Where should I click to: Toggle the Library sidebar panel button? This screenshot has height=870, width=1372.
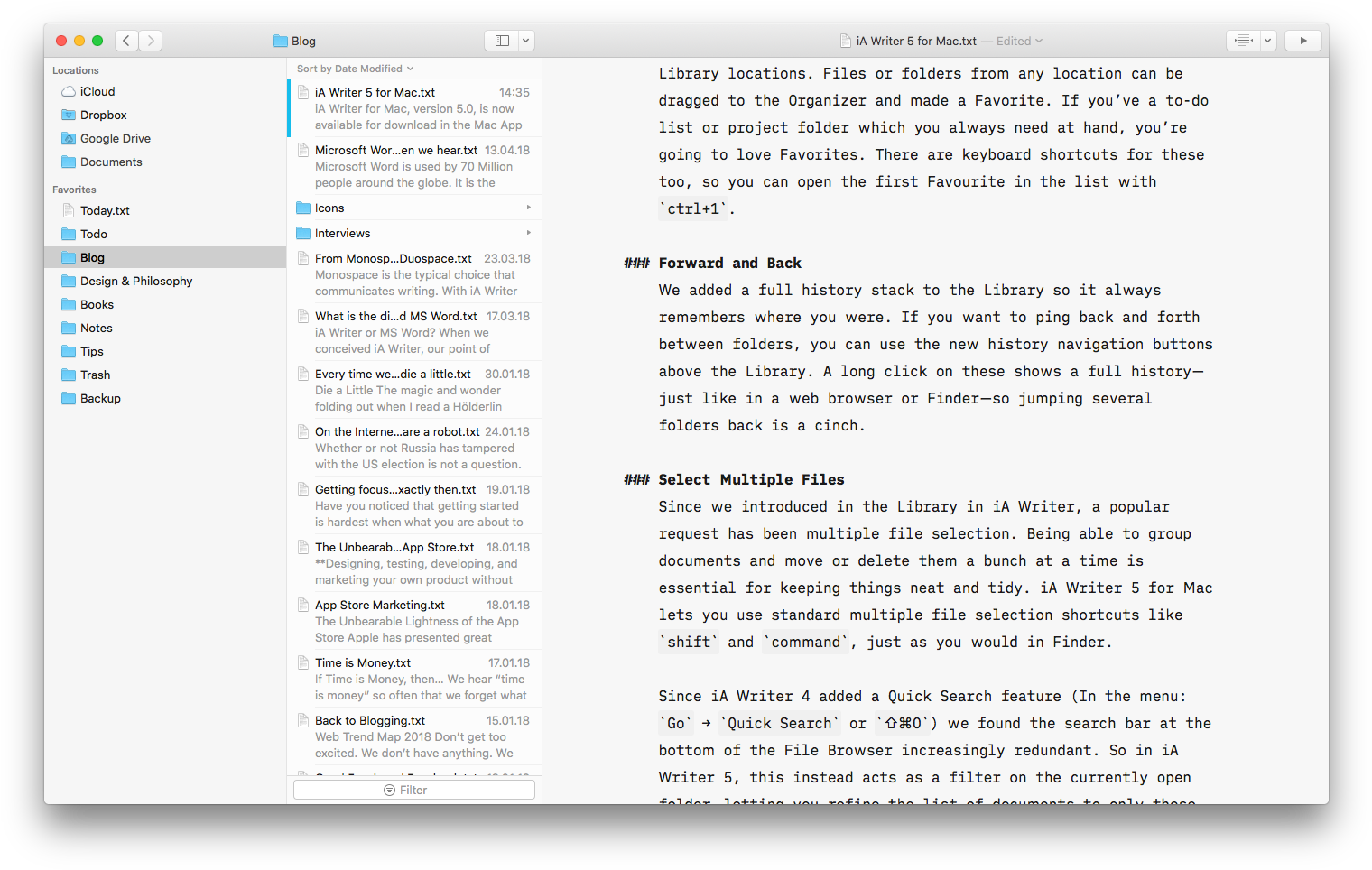point(502,41)
